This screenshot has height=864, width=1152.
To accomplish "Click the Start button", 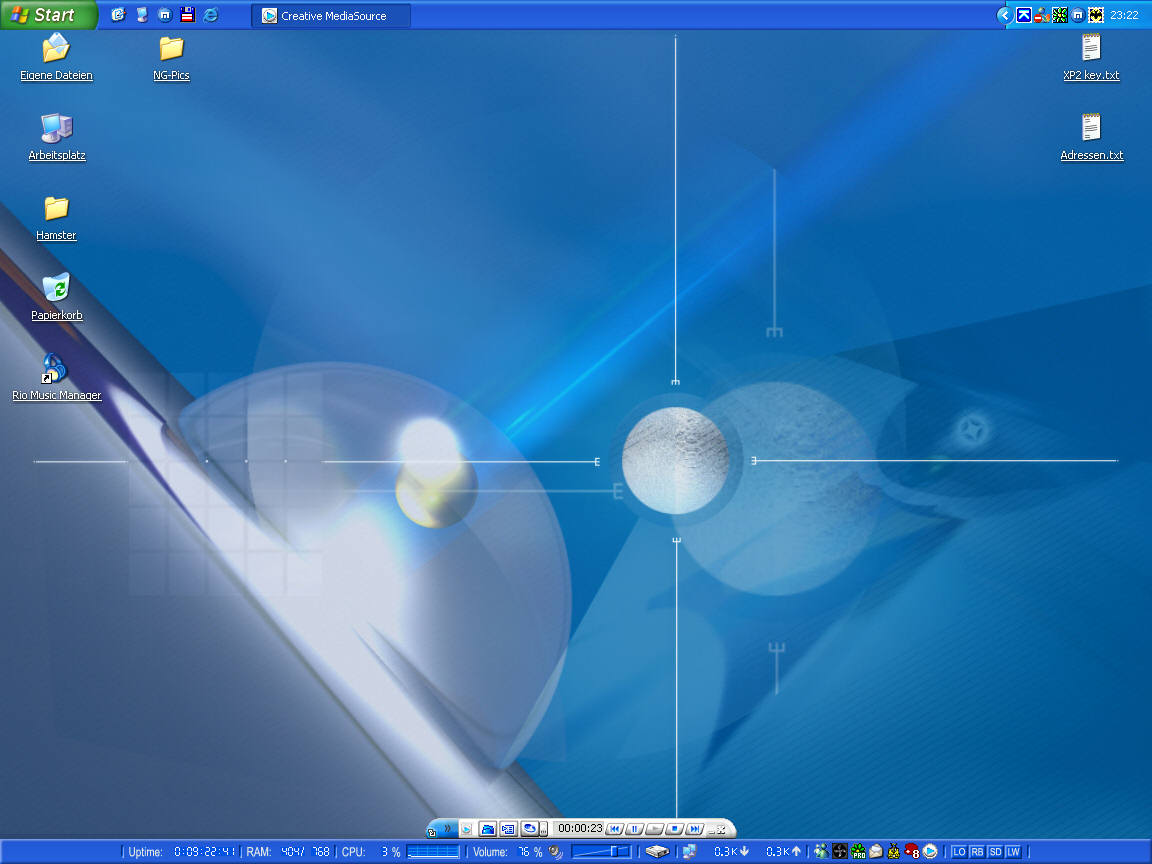I will pos(48,15).
